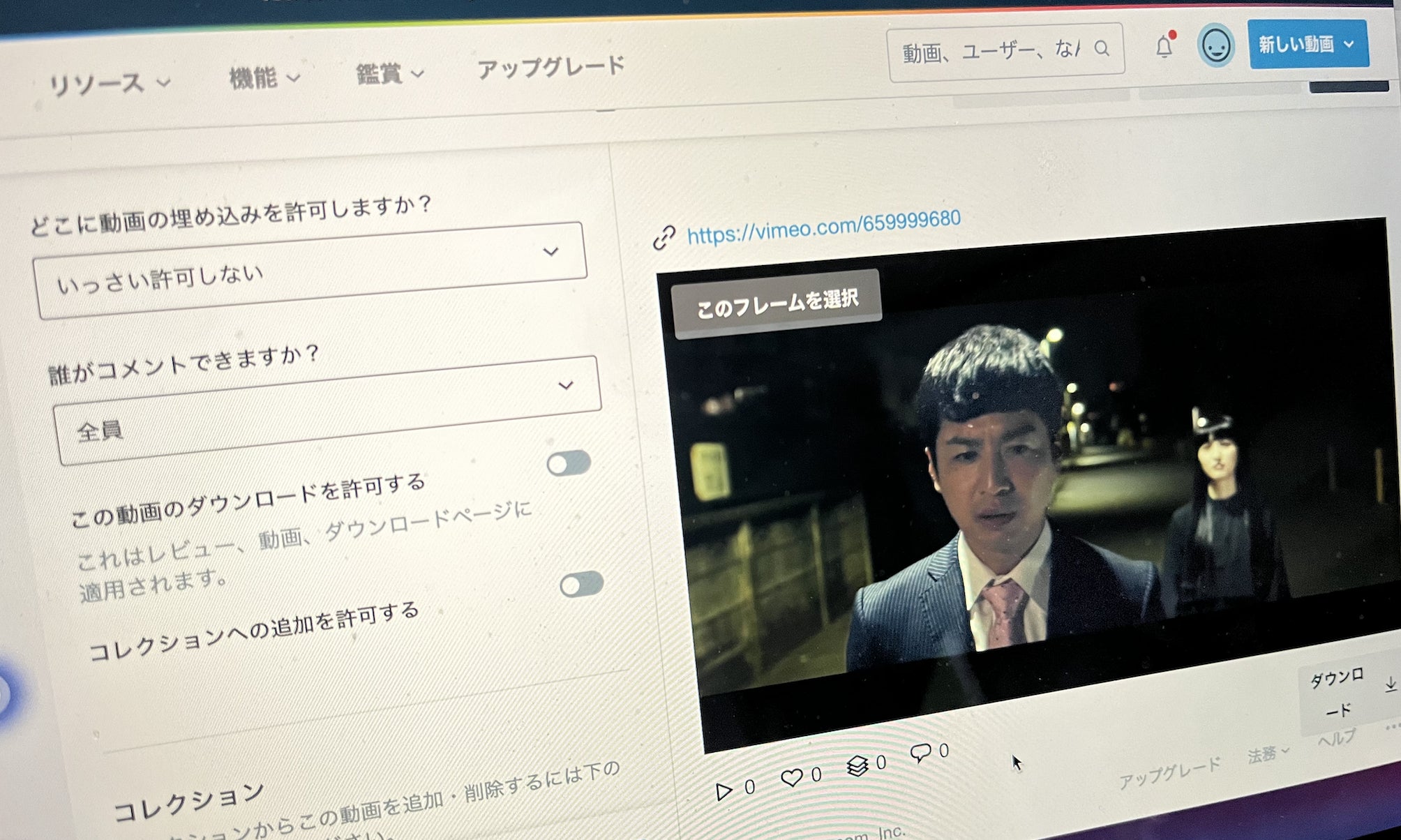Click the play count icon

pyautogui.click(x=724, y=791)
